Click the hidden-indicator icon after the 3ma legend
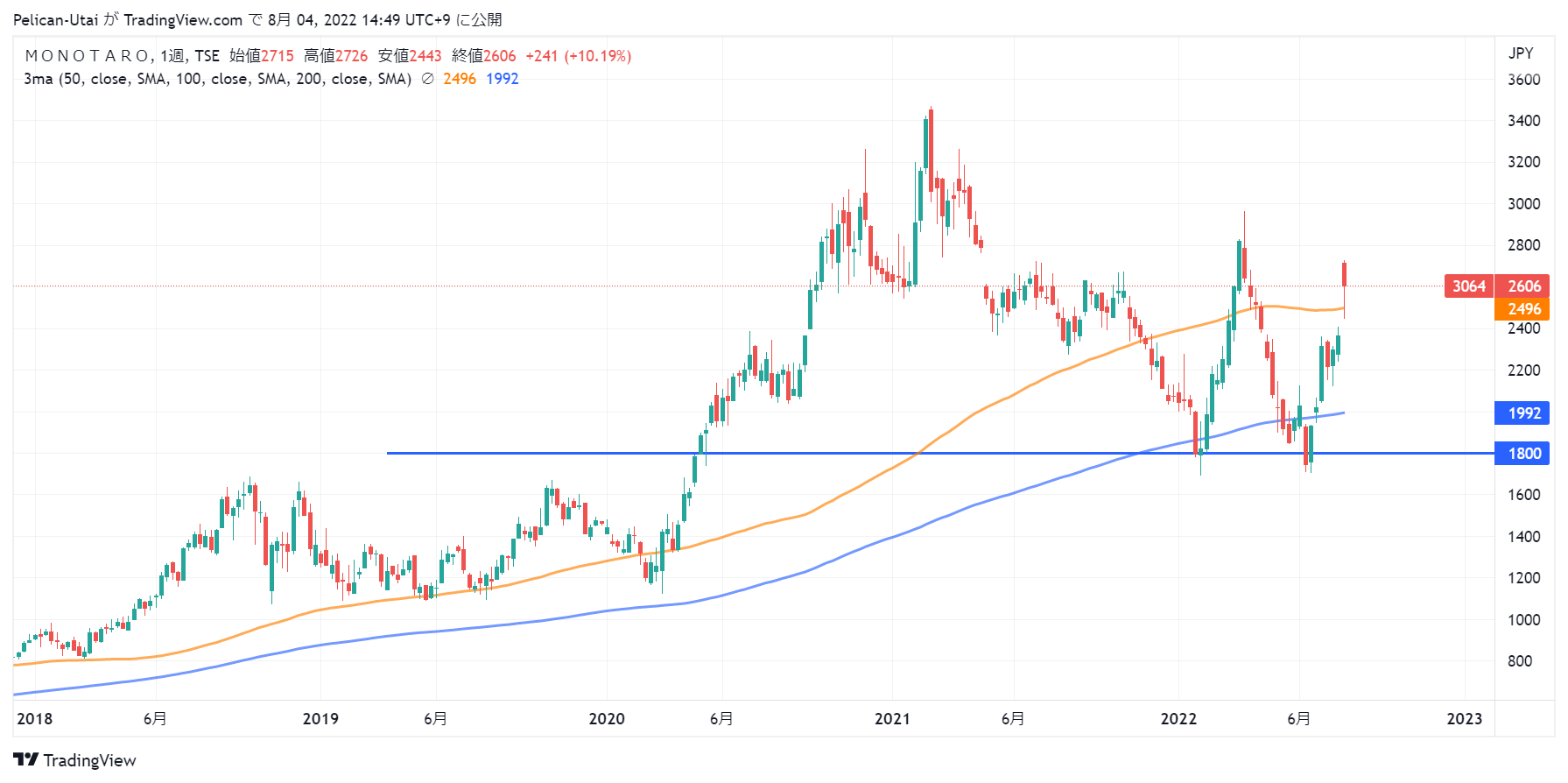Image resolution: width=1568 pixels, height=783 pixels. 427,79
